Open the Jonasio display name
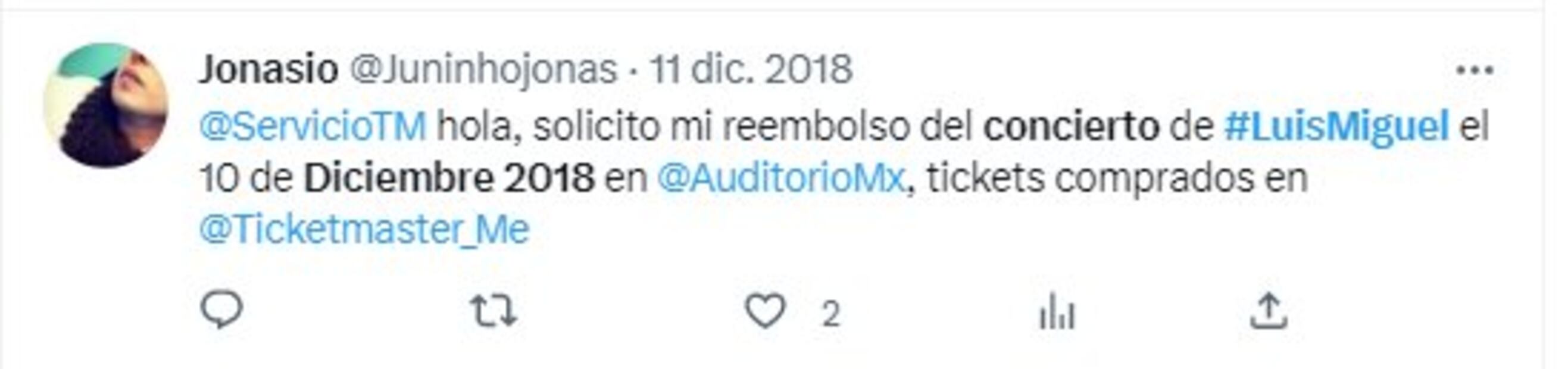1568x369 pixels. 268,70
